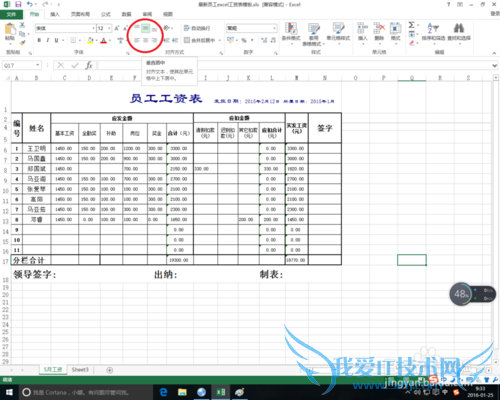Image resolution: width=500 pixels, height=400 pixels.
Task: Cut selection with the scissors icon
Action: point(22,25)
